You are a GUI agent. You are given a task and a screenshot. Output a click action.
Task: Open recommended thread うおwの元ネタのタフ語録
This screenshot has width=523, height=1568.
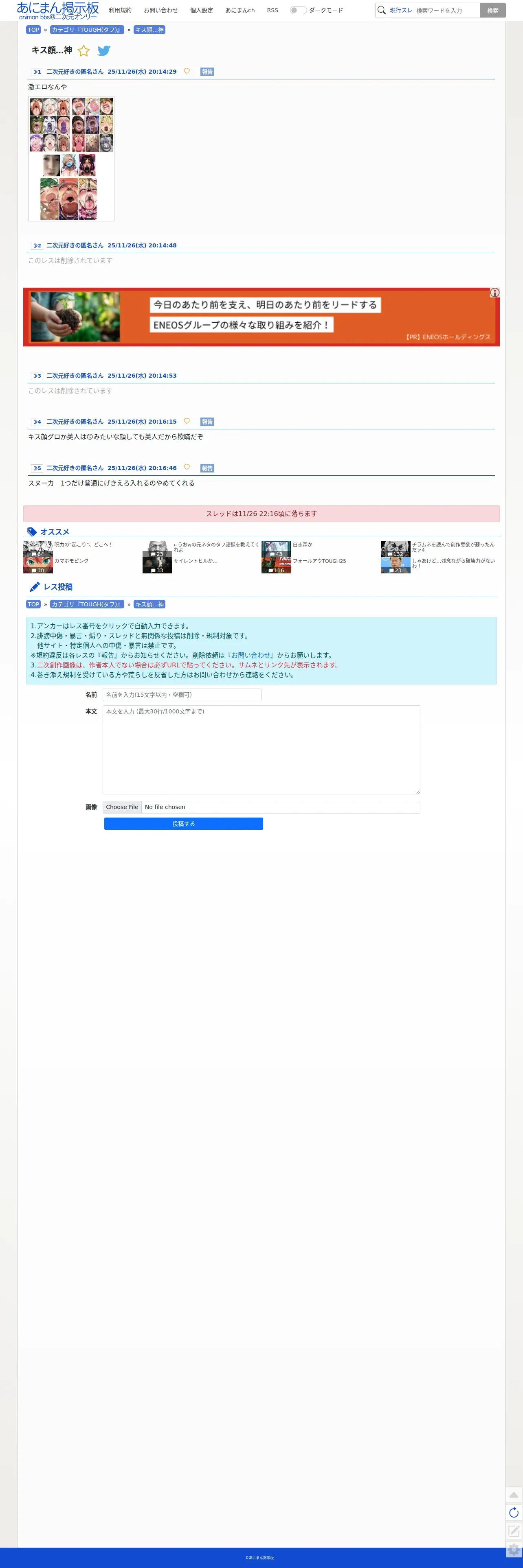click(x=216, y=547)
